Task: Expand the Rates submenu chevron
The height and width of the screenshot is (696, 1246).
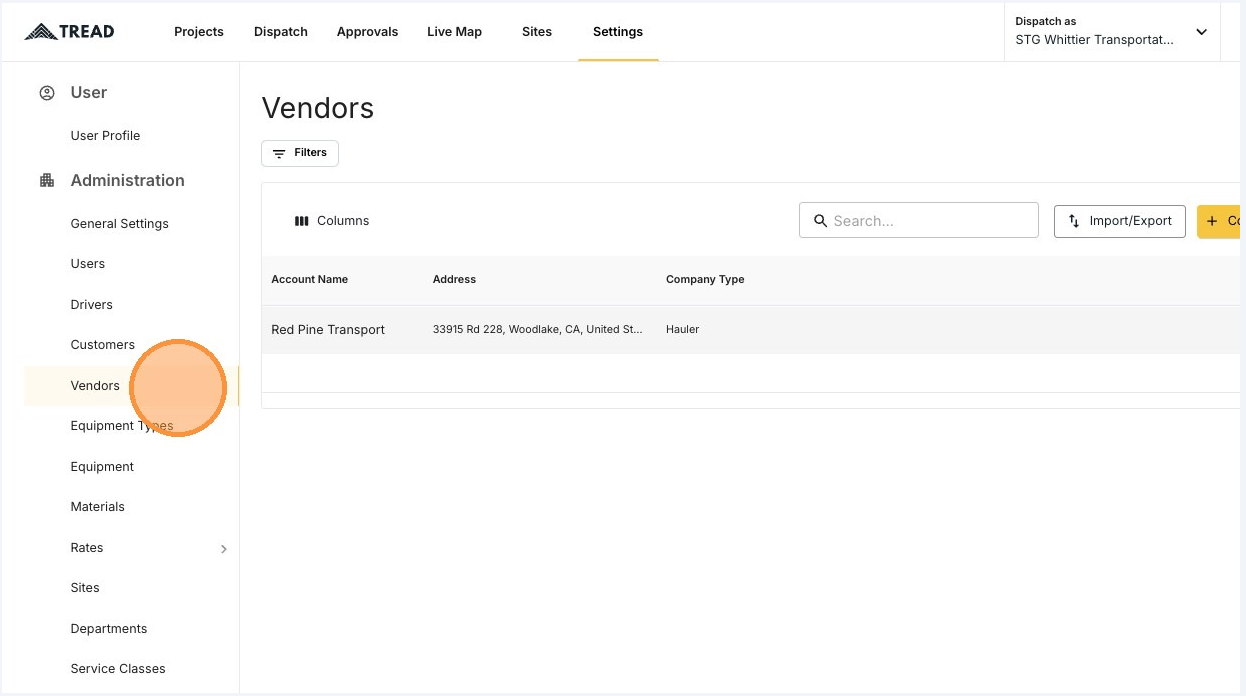Action: coord(224,549)
